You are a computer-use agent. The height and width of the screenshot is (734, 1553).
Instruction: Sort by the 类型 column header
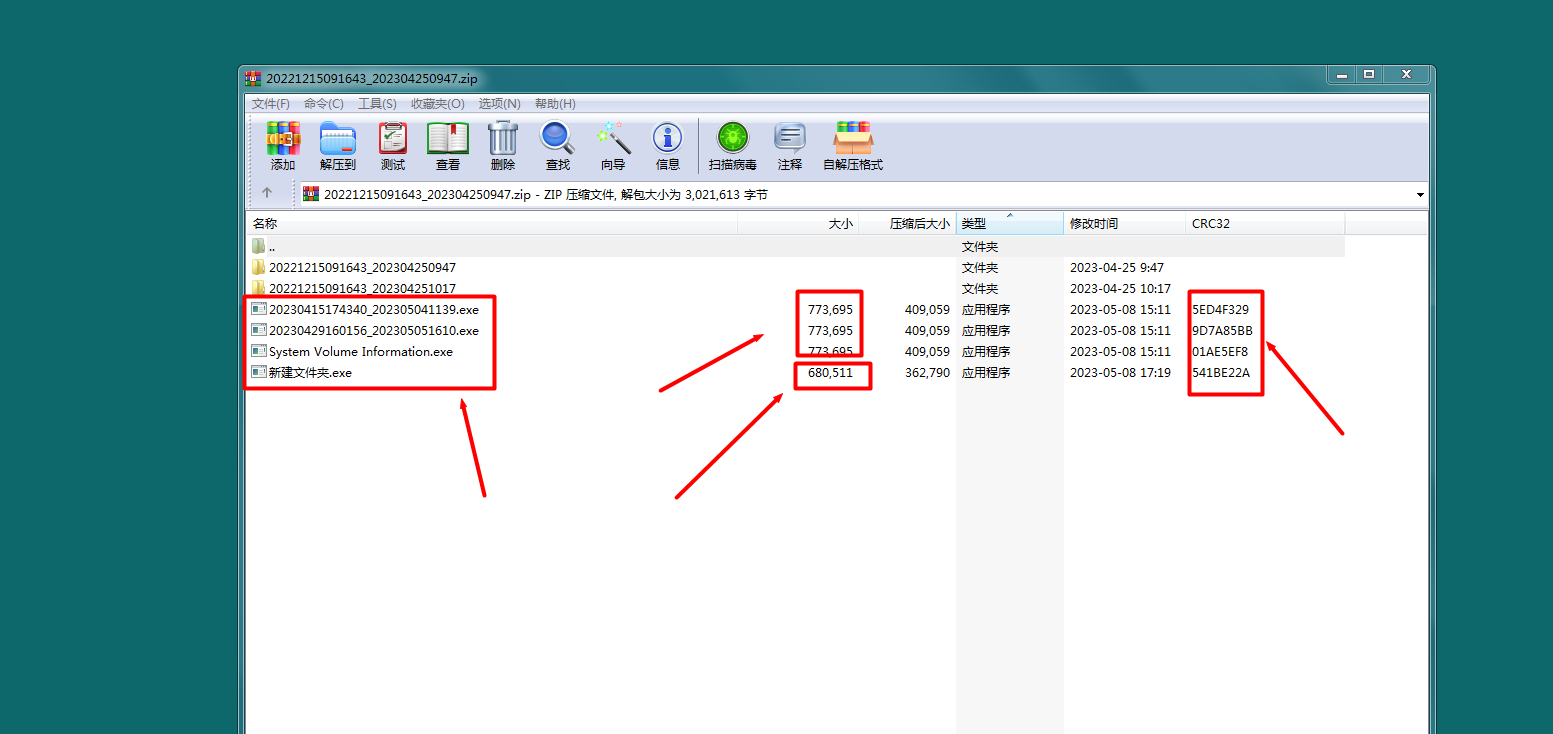click(x=1010, y=224)
